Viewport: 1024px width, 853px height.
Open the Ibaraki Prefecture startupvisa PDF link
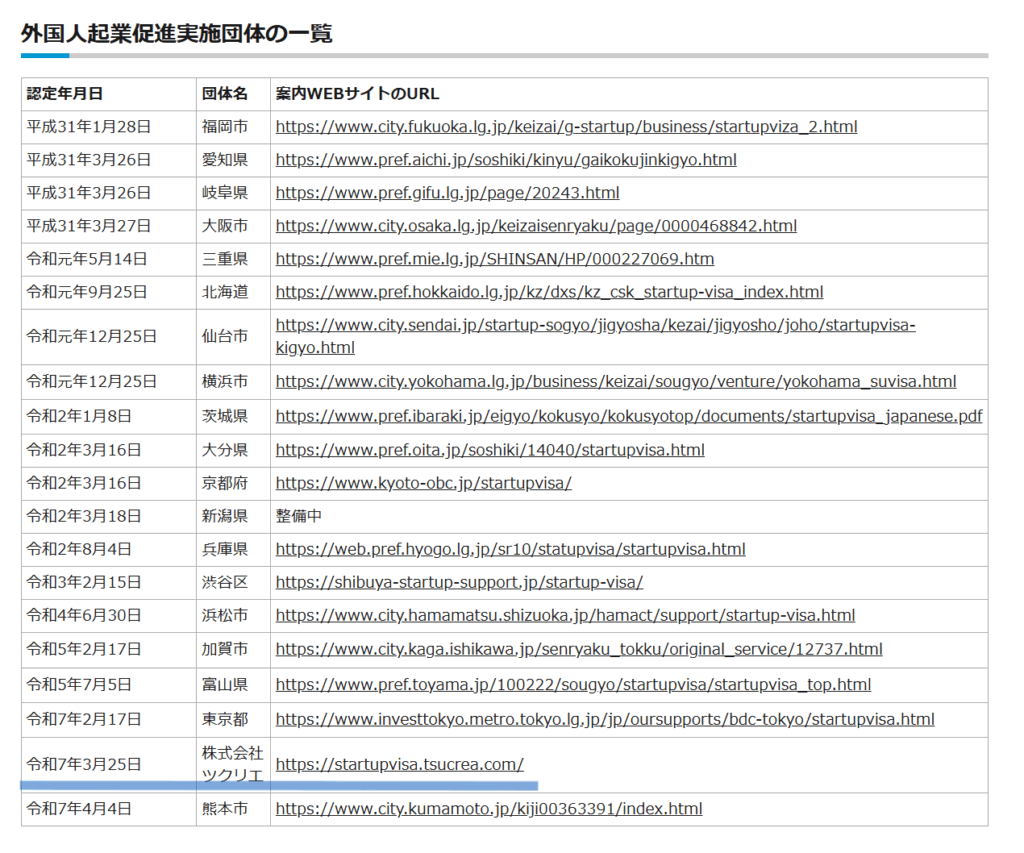(628, 416)
